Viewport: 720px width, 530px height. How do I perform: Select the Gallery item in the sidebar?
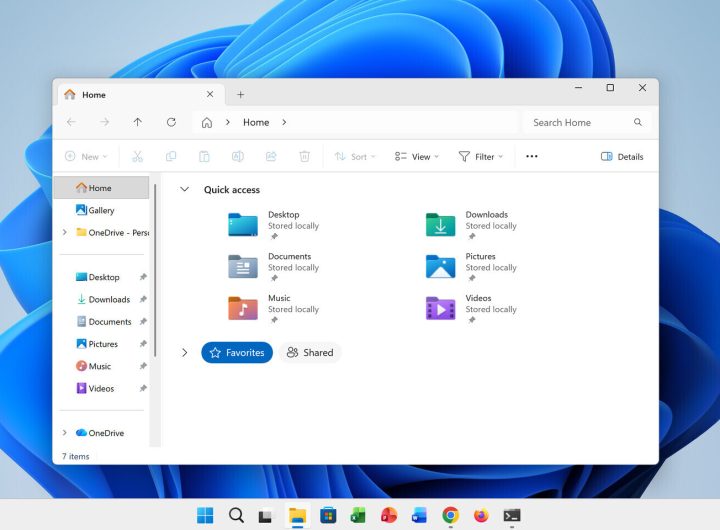pyautogui.click(x=101, y=210)
